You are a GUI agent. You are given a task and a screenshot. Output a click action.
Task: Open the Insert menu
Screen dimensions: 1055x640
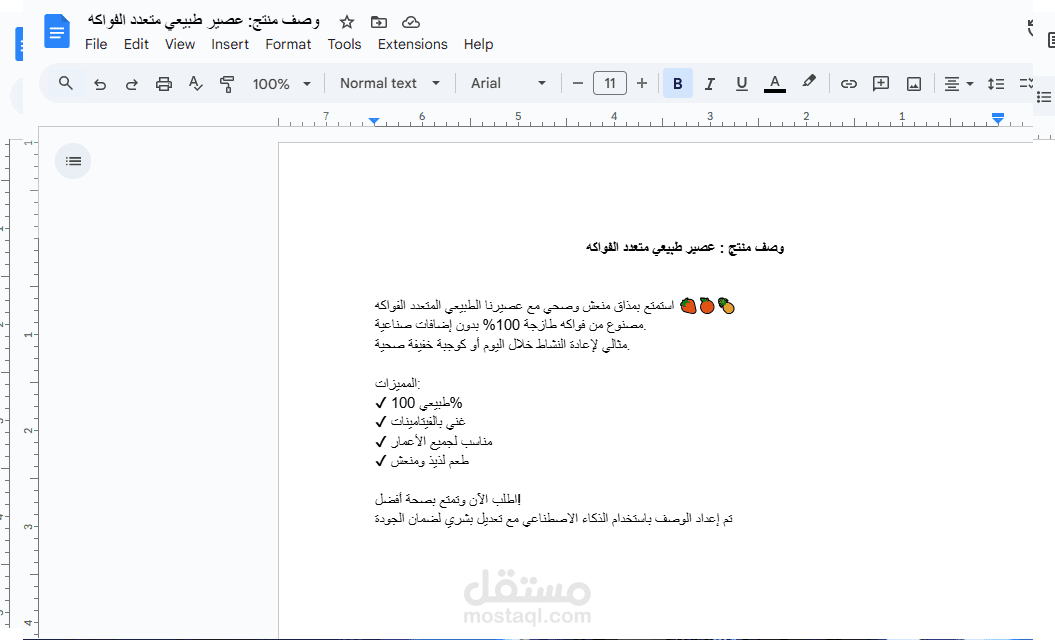pos(230,44)
